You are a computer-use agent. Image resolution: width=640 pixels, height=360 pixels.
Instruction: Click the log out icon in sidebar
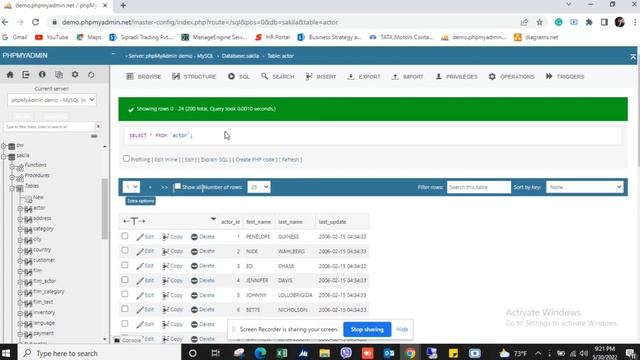(x=26, y=75)
